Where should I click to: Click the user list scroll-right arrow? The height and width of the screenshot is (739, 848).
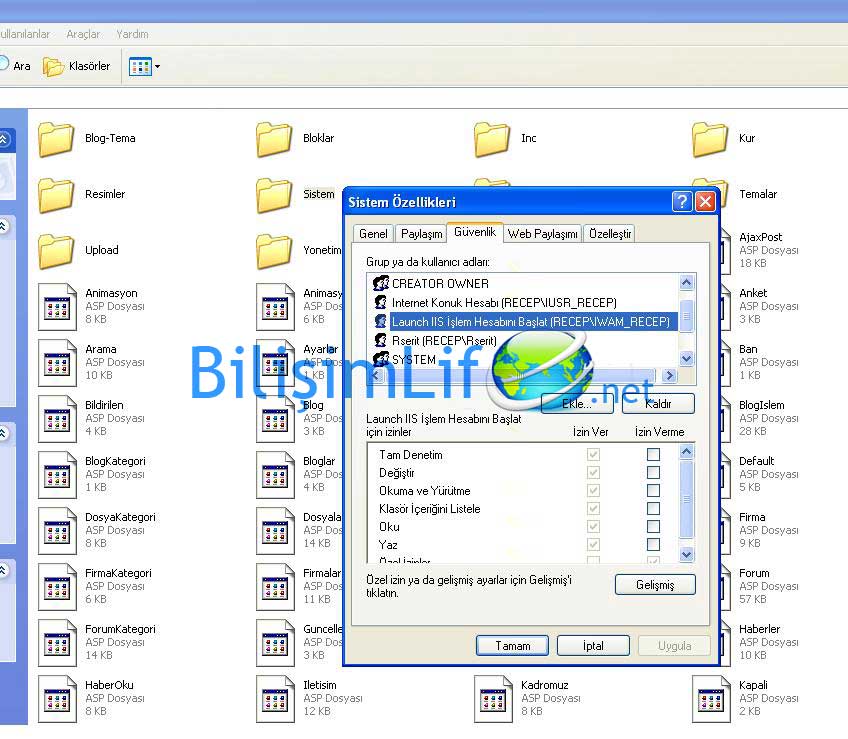[670, 375]
